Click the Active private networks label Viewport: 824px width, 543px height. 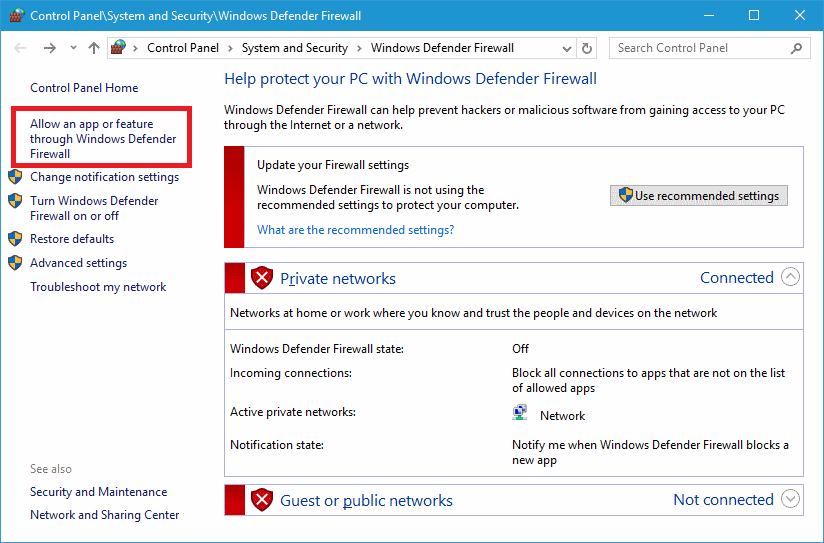[x=293, y=412]
